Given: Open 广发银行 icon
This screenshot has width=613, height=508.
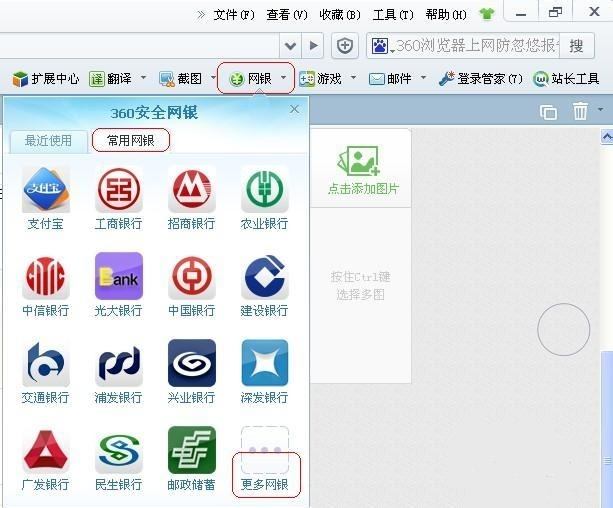Looking at the screenshot, I should 46,450.
